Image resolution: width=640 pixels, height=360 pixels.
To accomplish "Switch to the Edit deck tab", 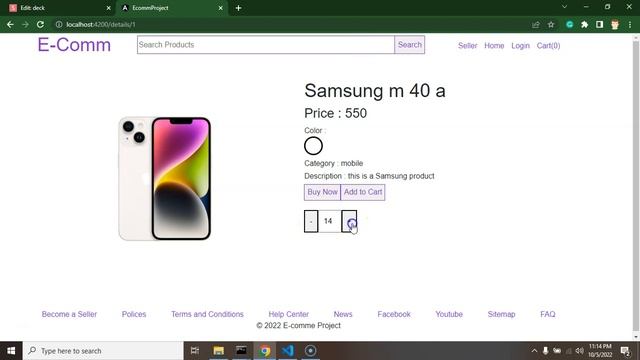I will point(57,8).
